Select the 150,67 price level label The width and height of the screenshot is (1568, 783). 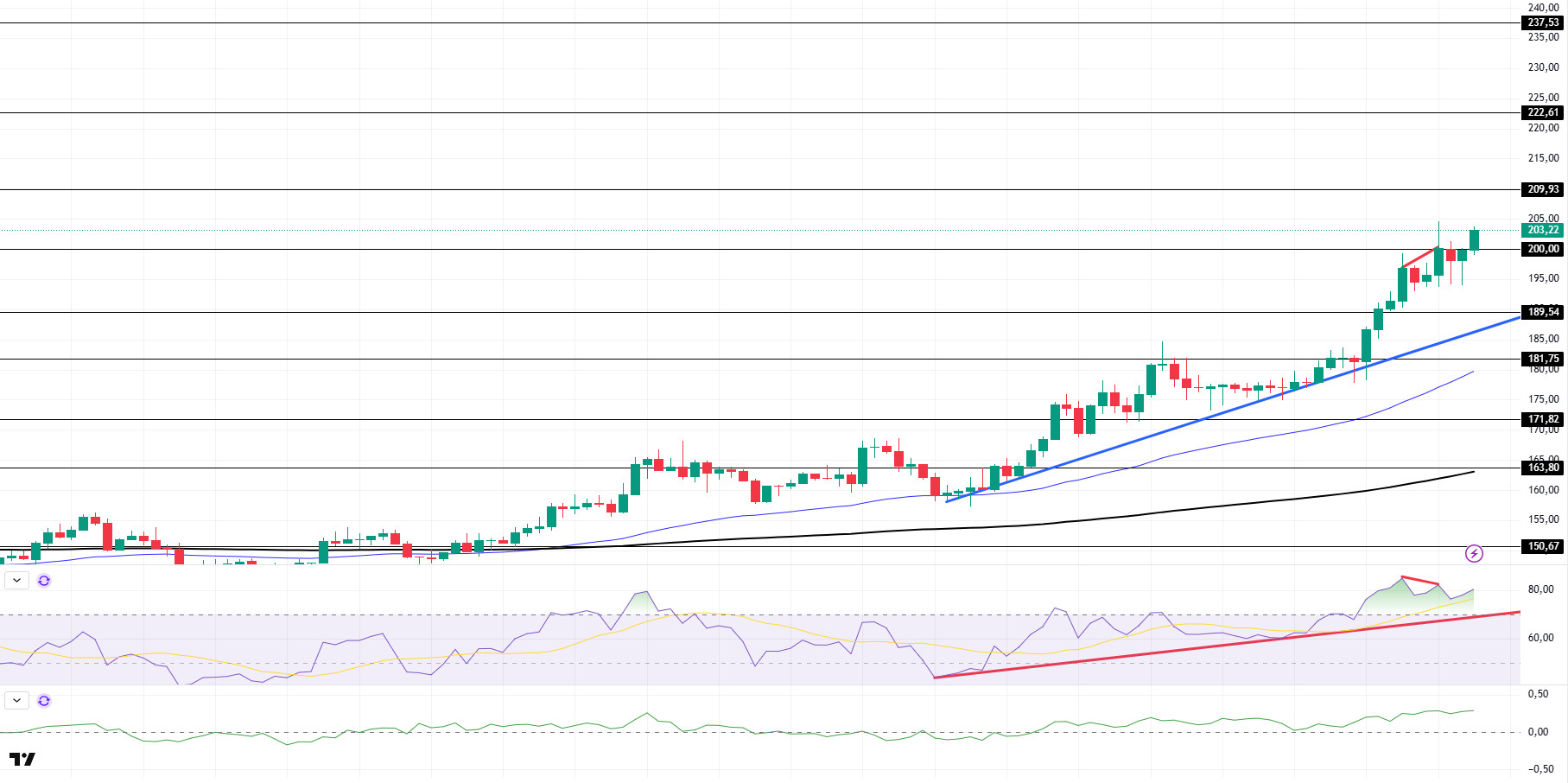[x=1543, y=546]
